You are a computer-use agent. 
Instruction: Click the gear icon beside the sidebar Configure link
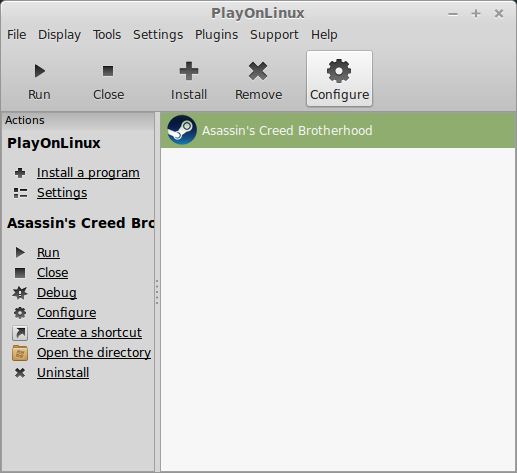tap(20, 313)
